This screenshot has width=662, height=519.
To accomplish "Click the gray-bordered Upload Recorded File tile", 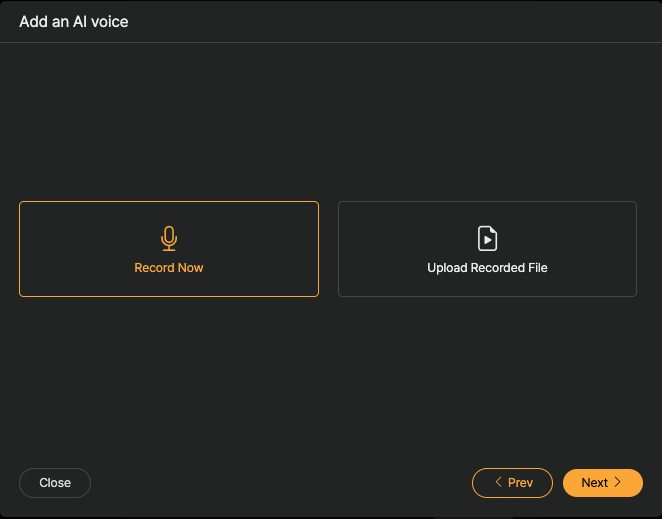I will [487, 249].
